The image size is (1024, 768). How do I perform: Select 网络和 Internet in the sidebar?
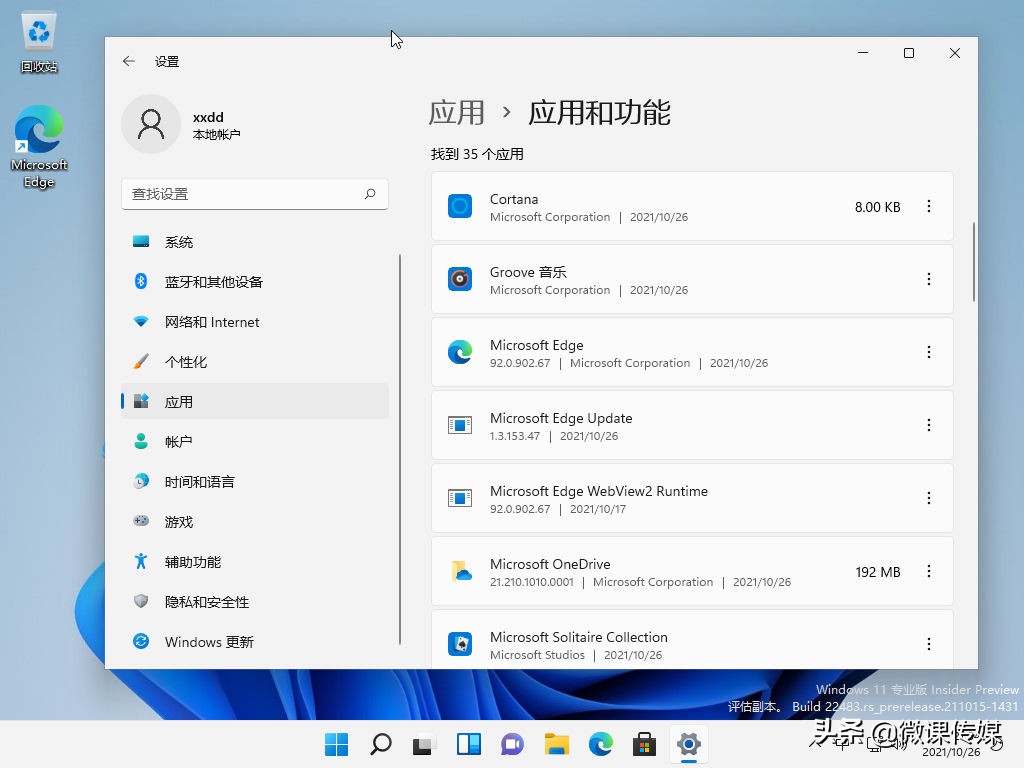coord(210,321)
